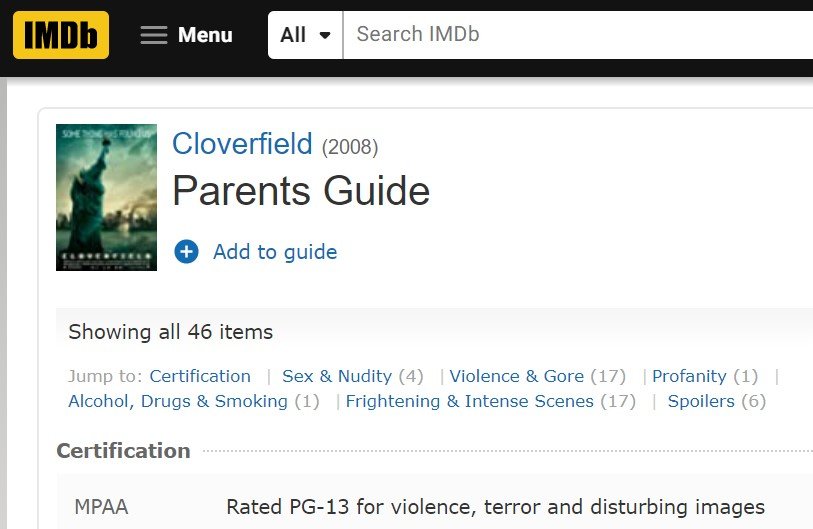Click the Add to guide link
This screenshot has height=529, width=813.
275,252
